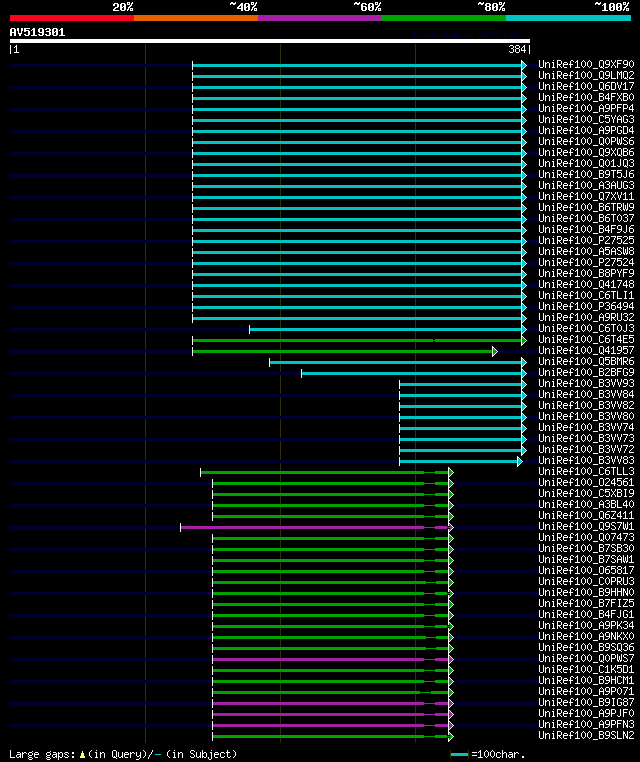The image size is (640, 762).
Task: Open the UniRef100_B9HHN0 entry
Action: coord(586,592)
